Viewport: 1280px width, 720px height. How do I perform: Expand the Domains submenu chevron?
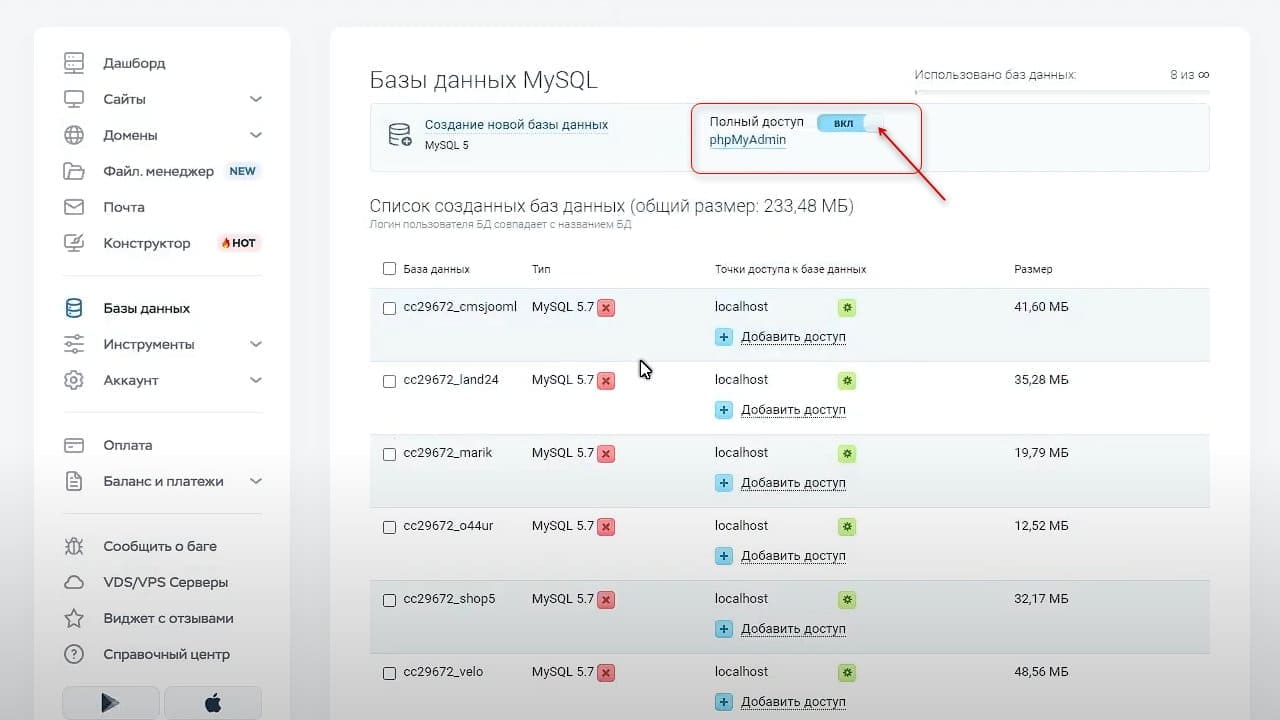[256, 135]
